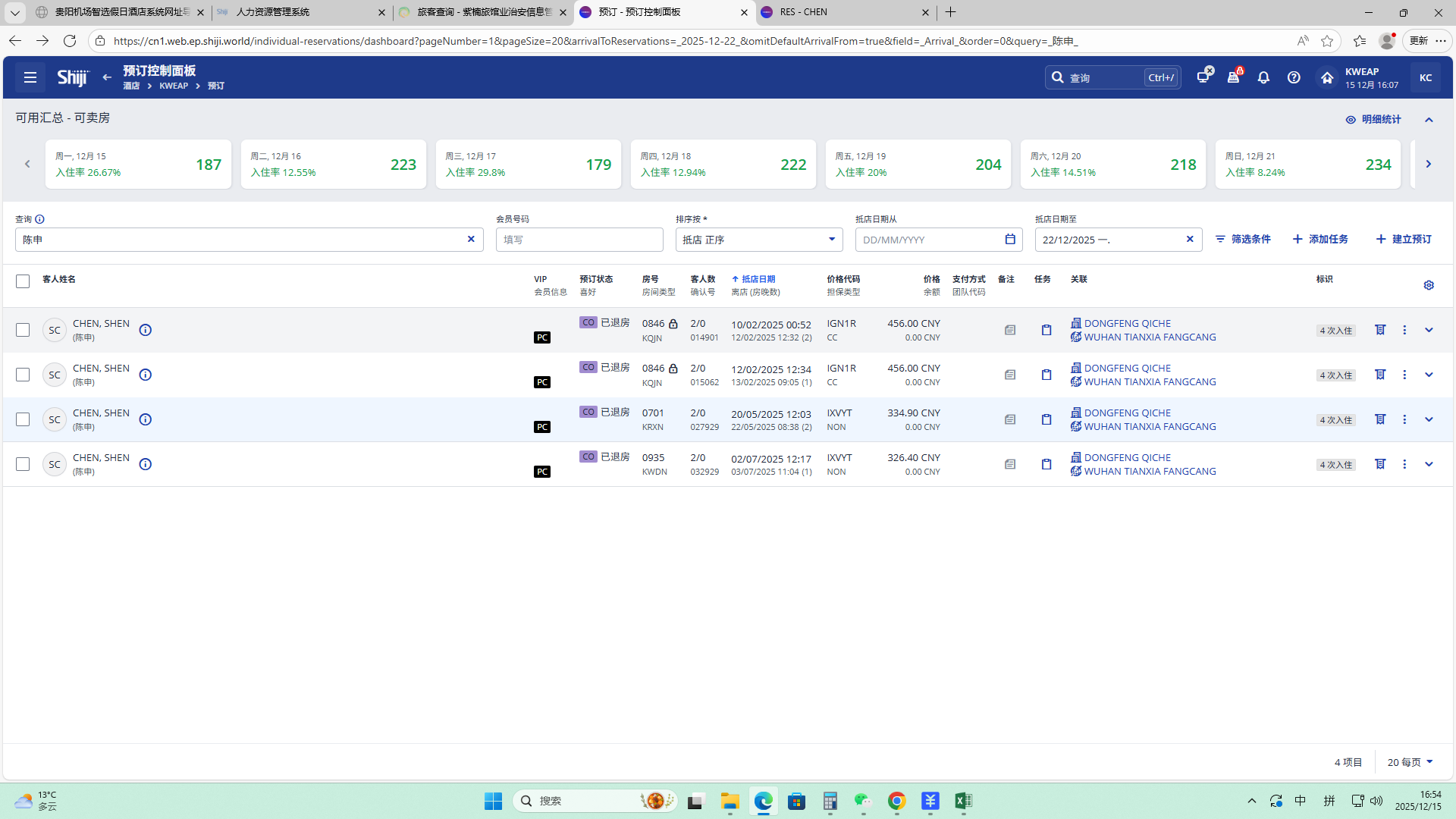Viewport: 1456px width, 819px height.
Task: Click info icon beside first CHEN, SHEN
Action: (146, 330)
